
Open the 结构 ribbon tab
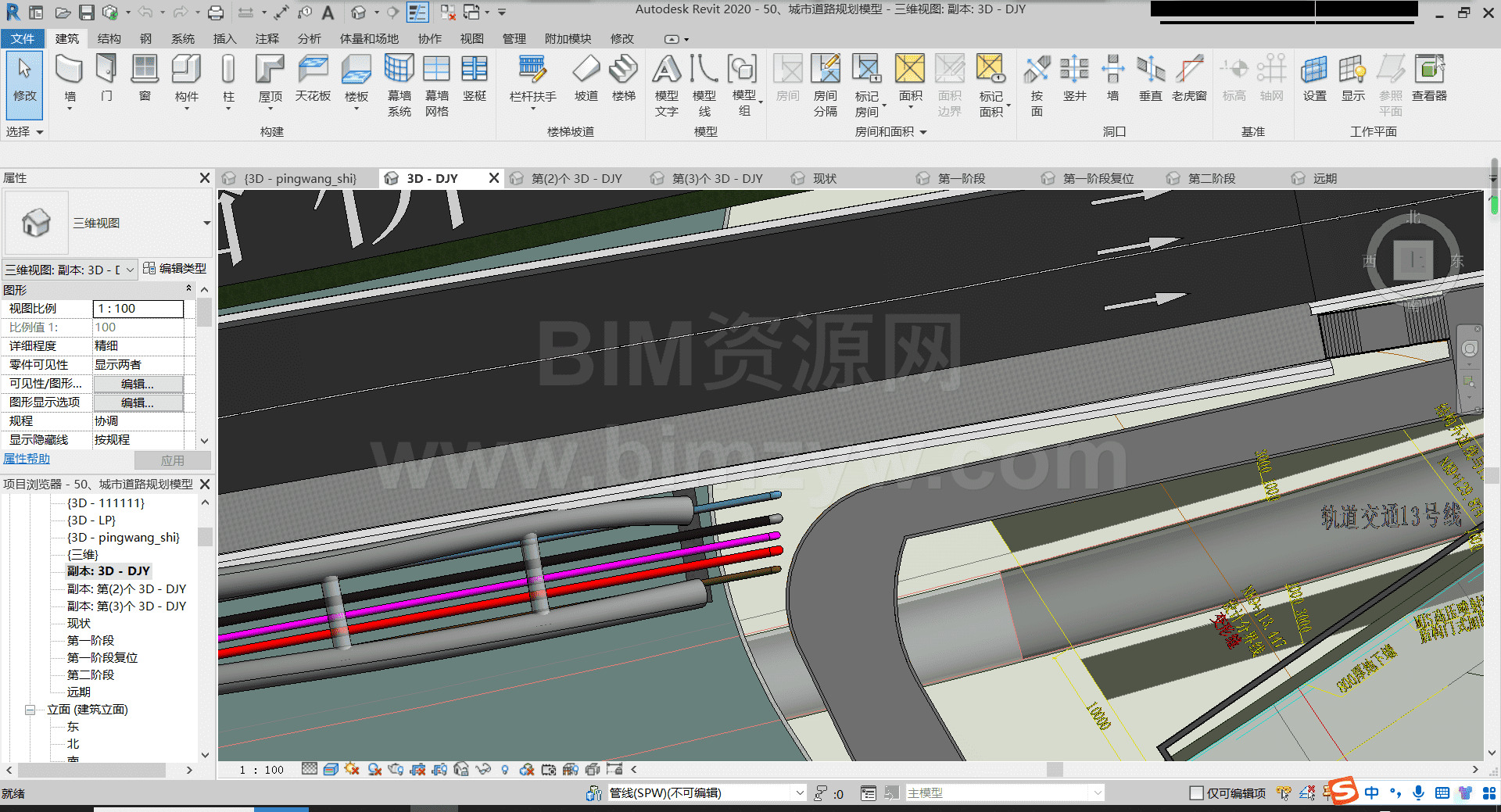tap(109, 38)
